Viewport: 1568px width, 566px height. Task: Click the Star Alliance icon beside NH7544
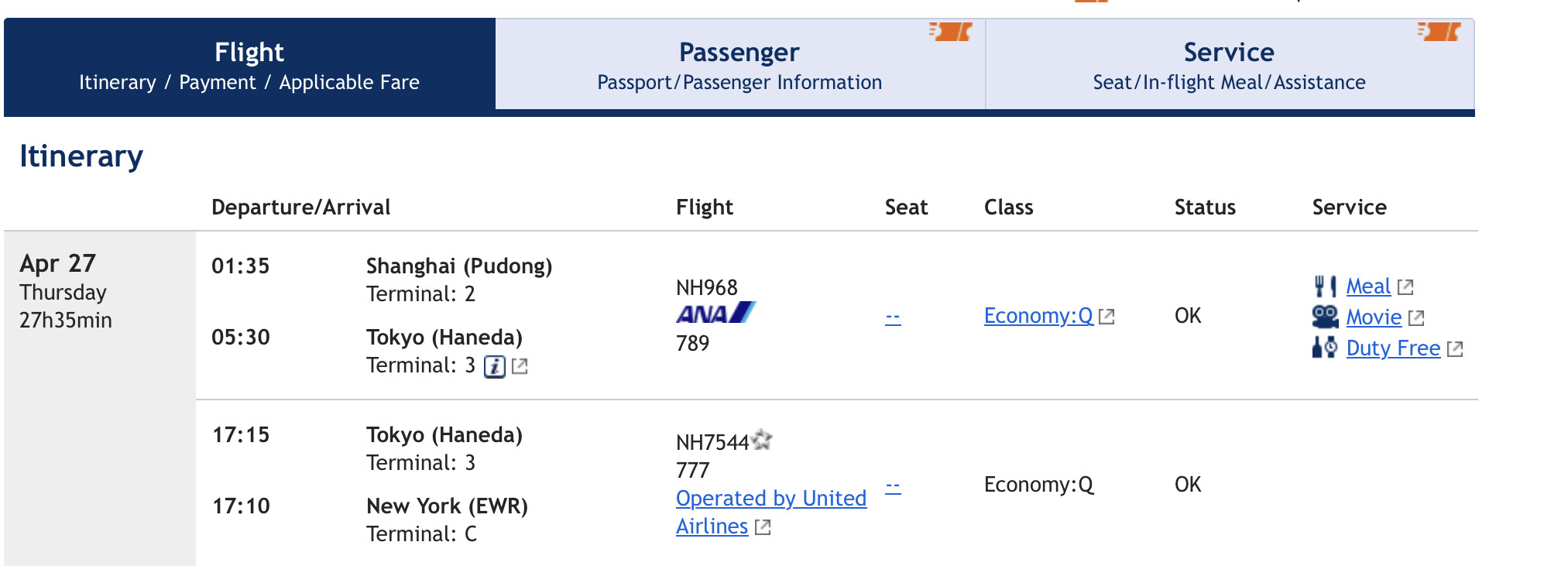click(x=762, y=441)
